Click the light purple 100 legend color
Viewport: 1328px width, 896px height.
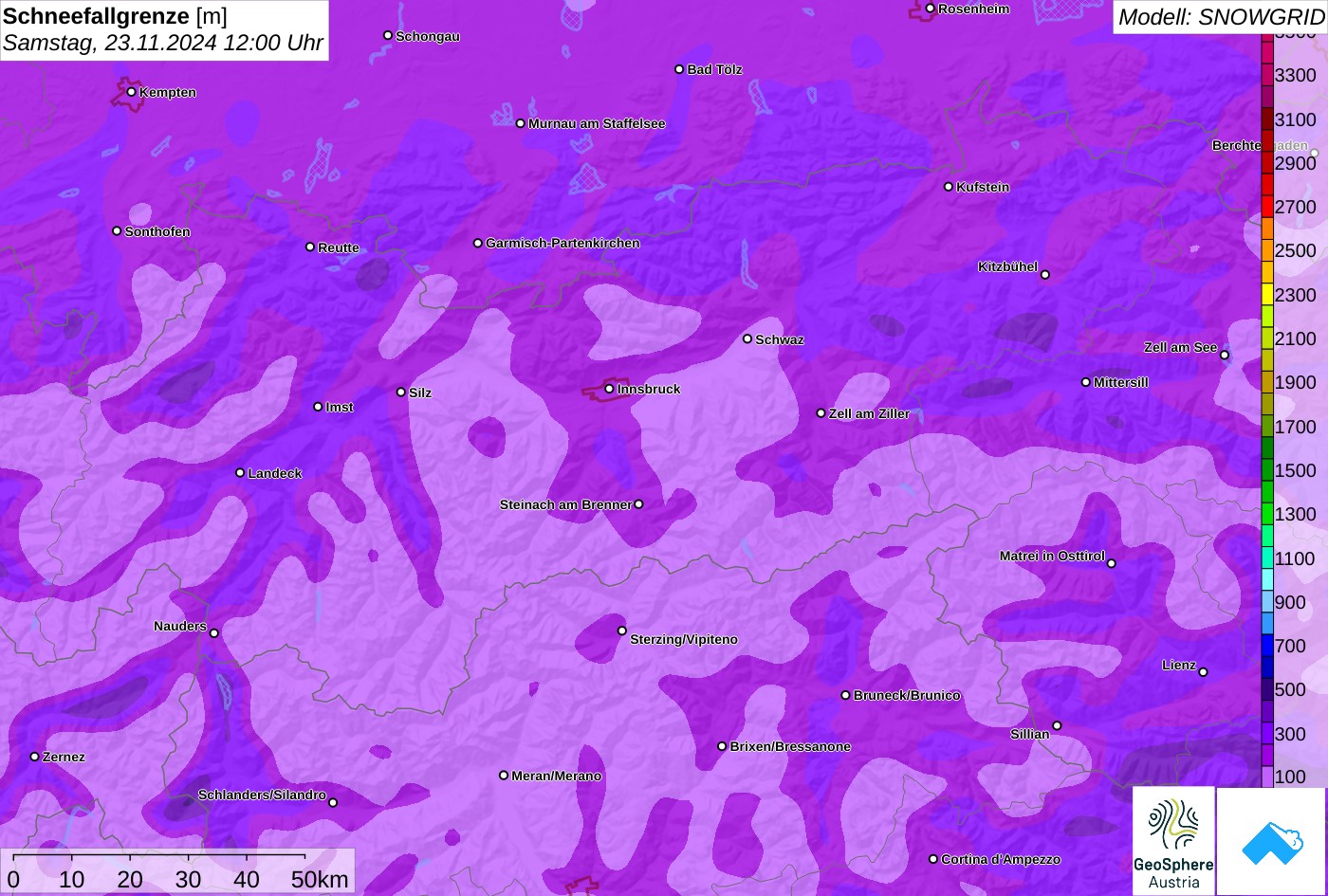(x=1267, y=777)
